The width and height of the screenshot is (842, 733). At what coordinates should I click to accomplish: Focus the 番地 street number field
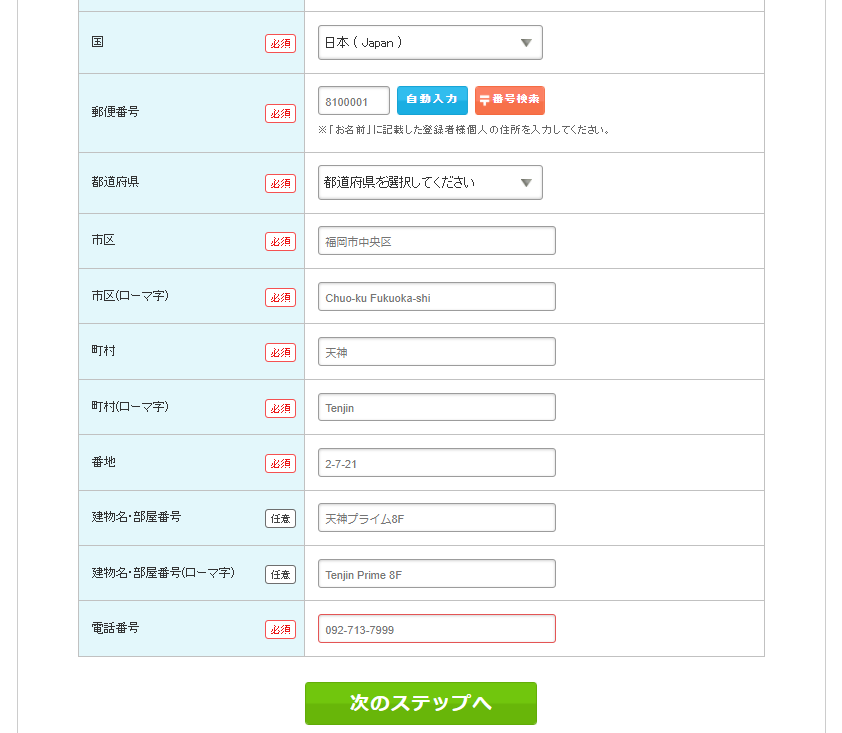[436, 463]
